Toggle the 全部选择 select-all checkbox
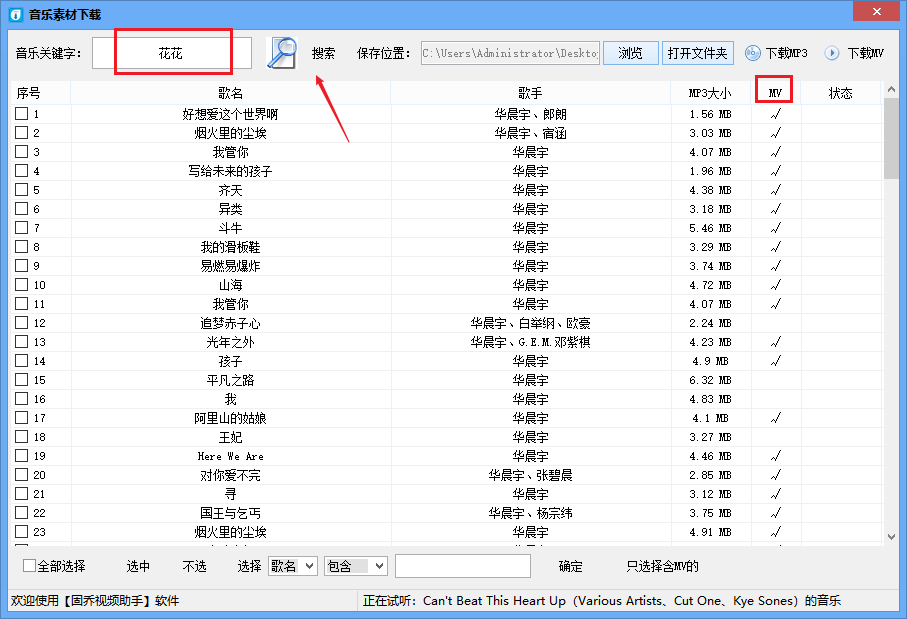 (29, 566)
